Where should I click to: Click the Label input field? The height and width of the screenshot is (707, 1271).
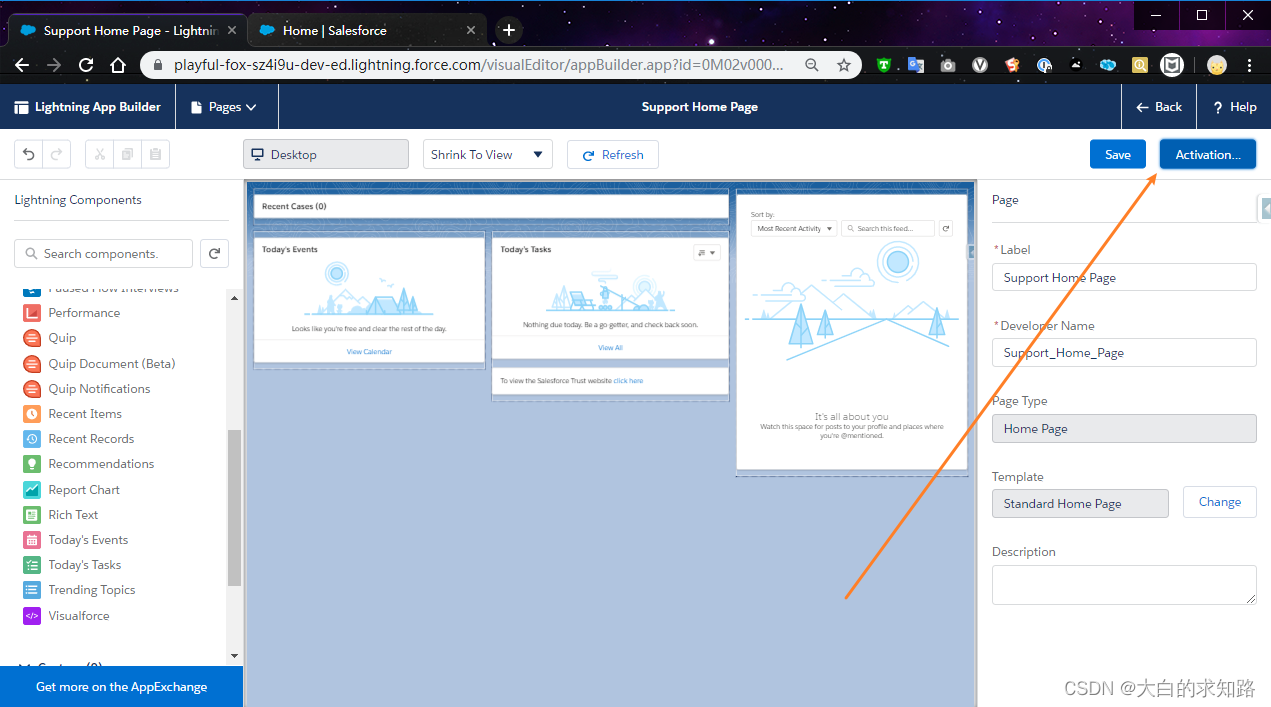coord(1124,277)
